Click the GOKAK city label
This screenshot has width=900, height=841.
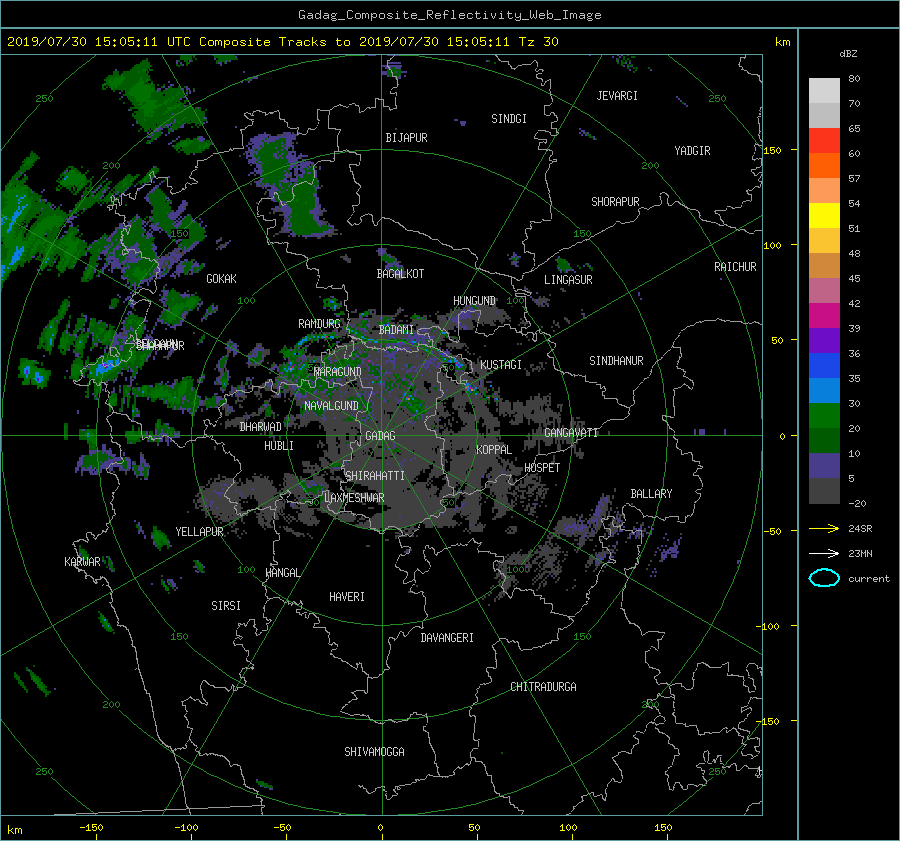point(221,279)
